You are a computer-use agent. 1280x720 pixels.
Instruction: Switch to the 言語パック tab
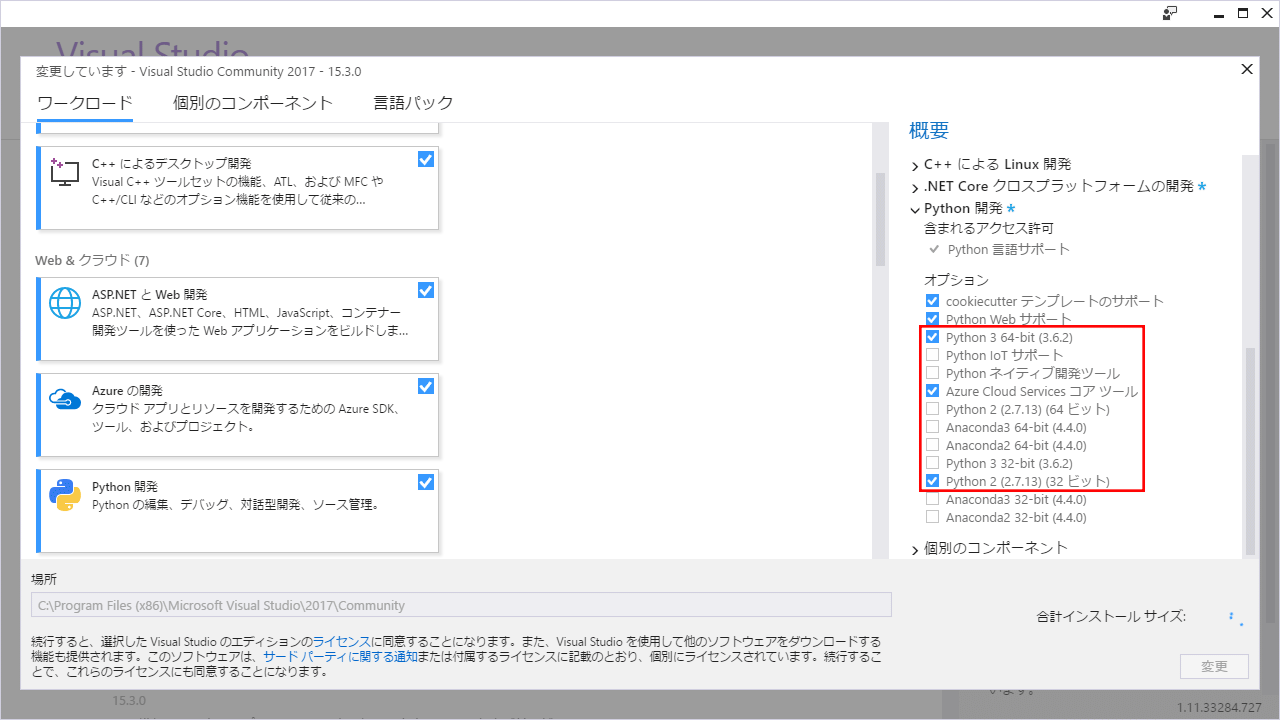coord(413,102)
